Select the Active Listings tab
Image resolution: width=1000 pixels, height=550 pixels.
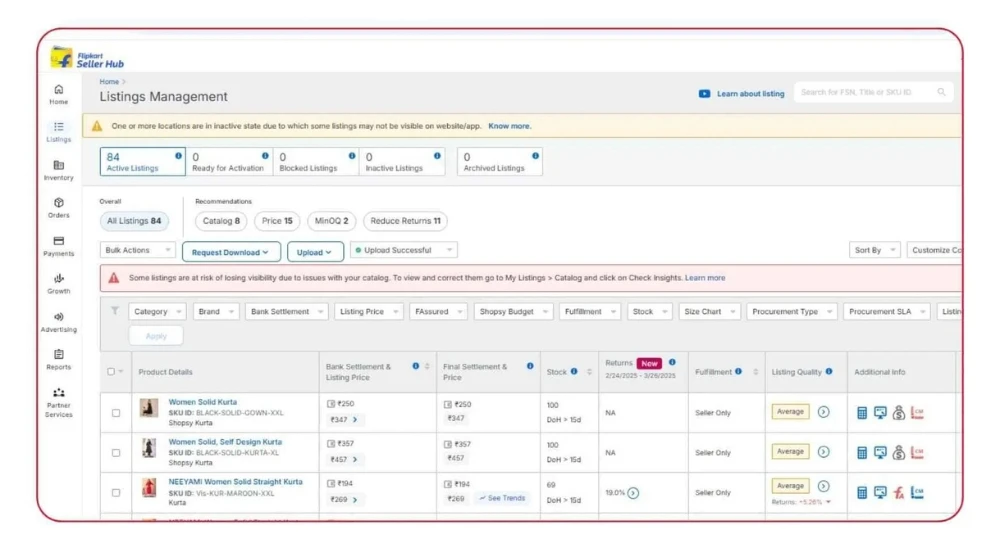coord(142,161)
